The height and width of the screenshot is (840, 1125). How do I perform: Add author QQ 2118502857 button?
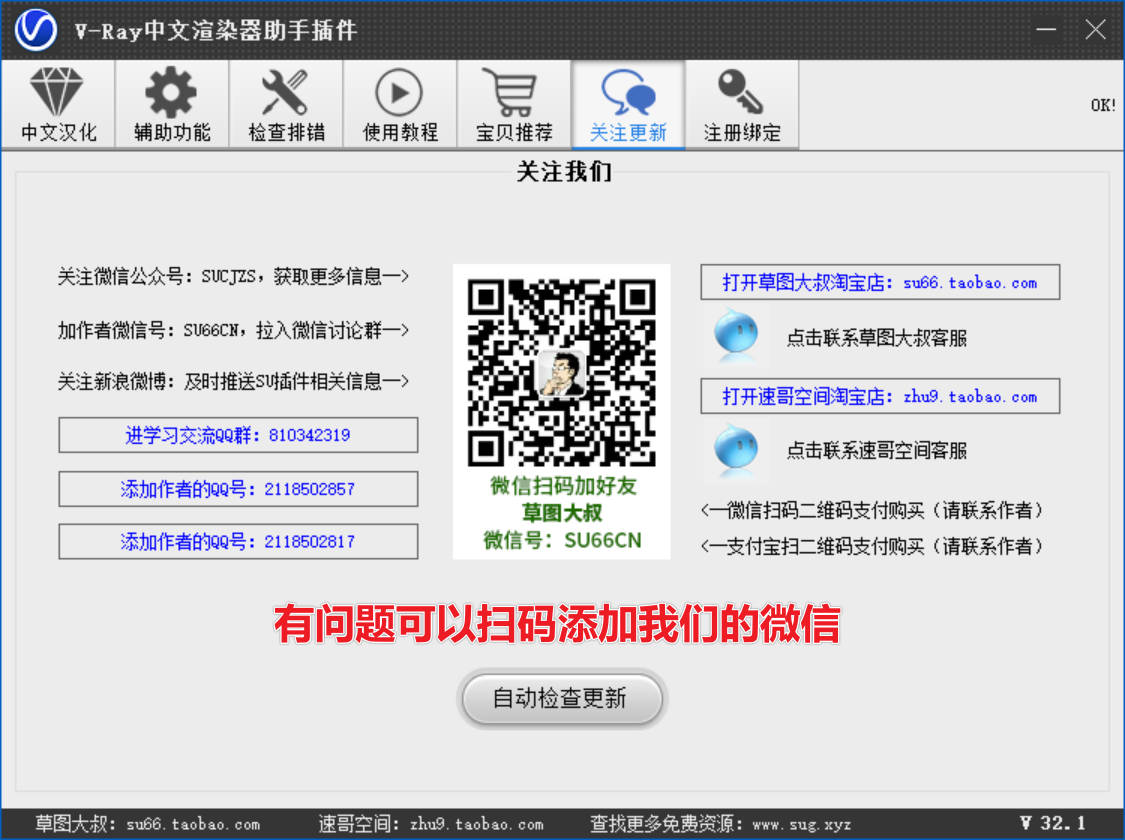tap(238, 489)
